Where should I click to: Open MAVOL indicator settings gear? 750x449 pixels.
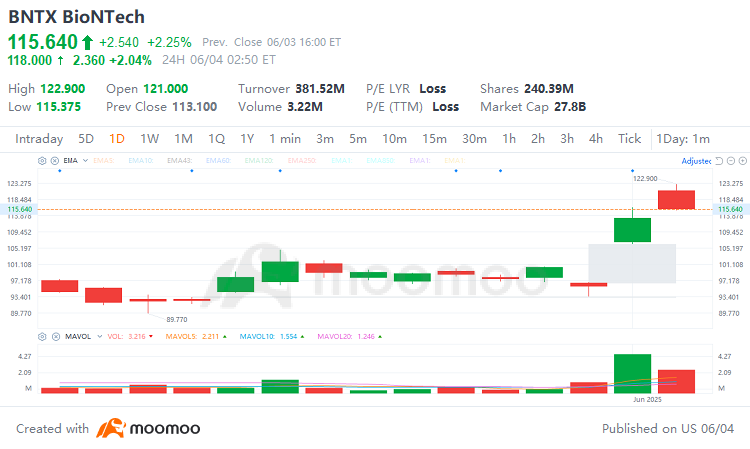(x=42, y=337)
